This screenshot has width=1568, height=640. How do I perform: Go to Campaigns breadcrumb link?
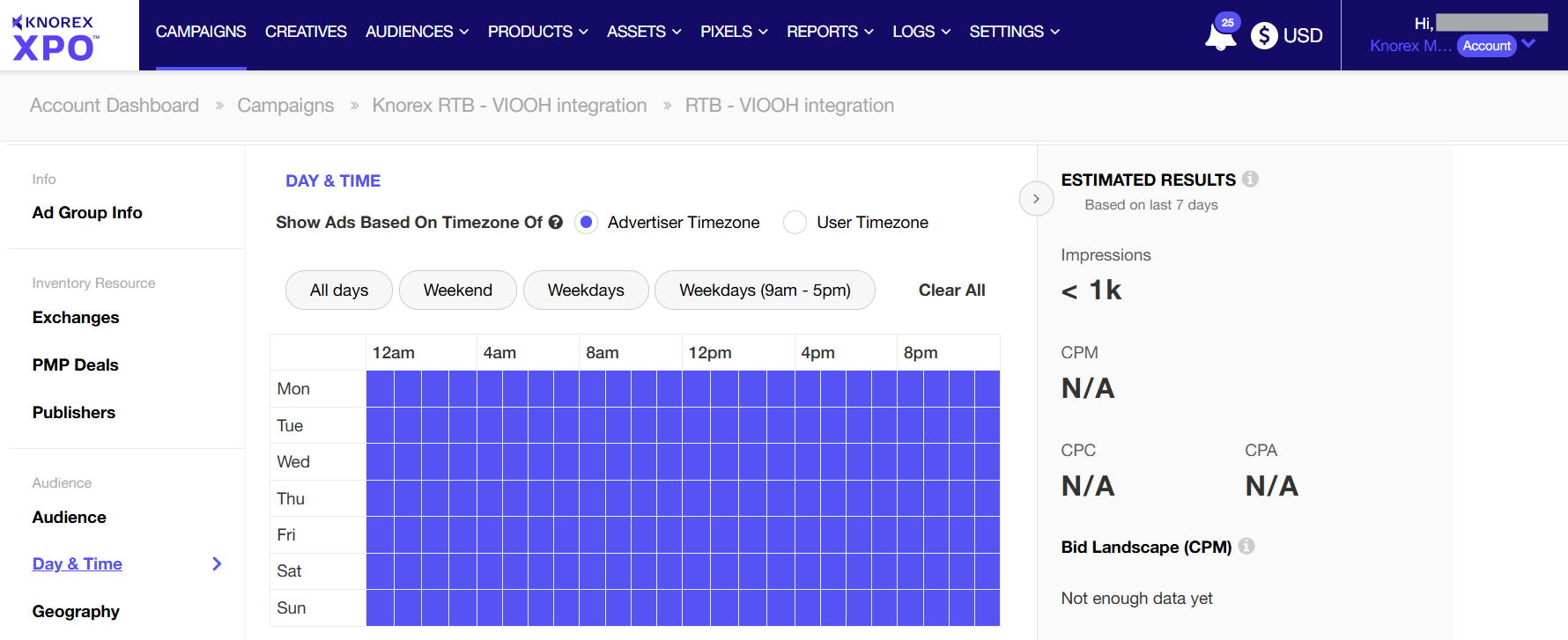tap(285, 105)
